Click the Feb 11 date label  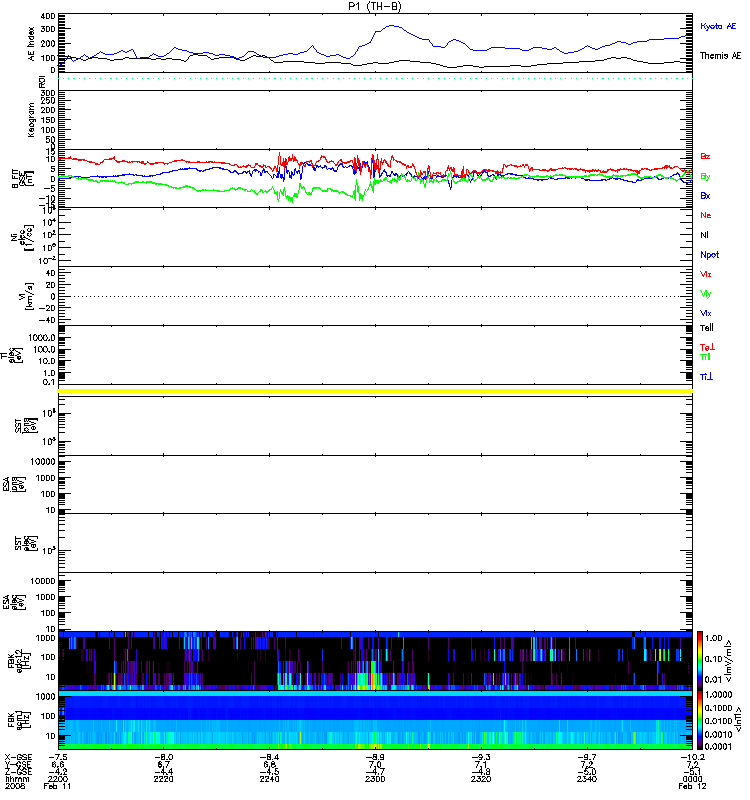pos(57,786)
